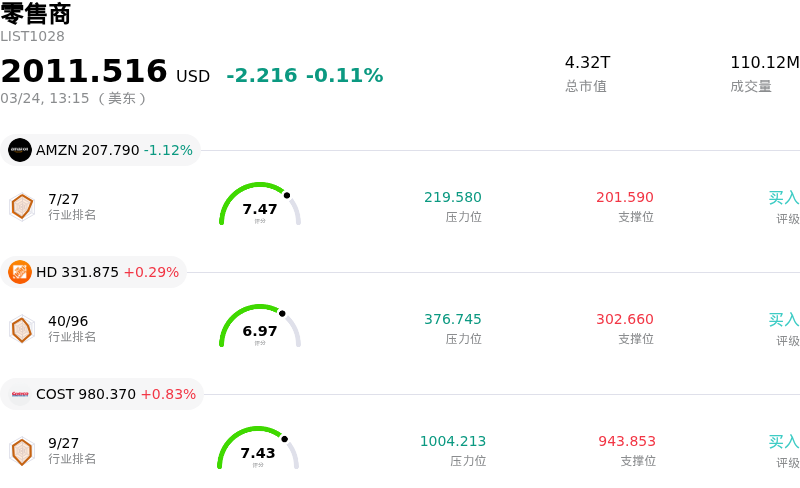Image resolution: width=800 pixels, height=488 pixels.
Task: Click the 4.32T market cap value
Action: tap(587, 62)
